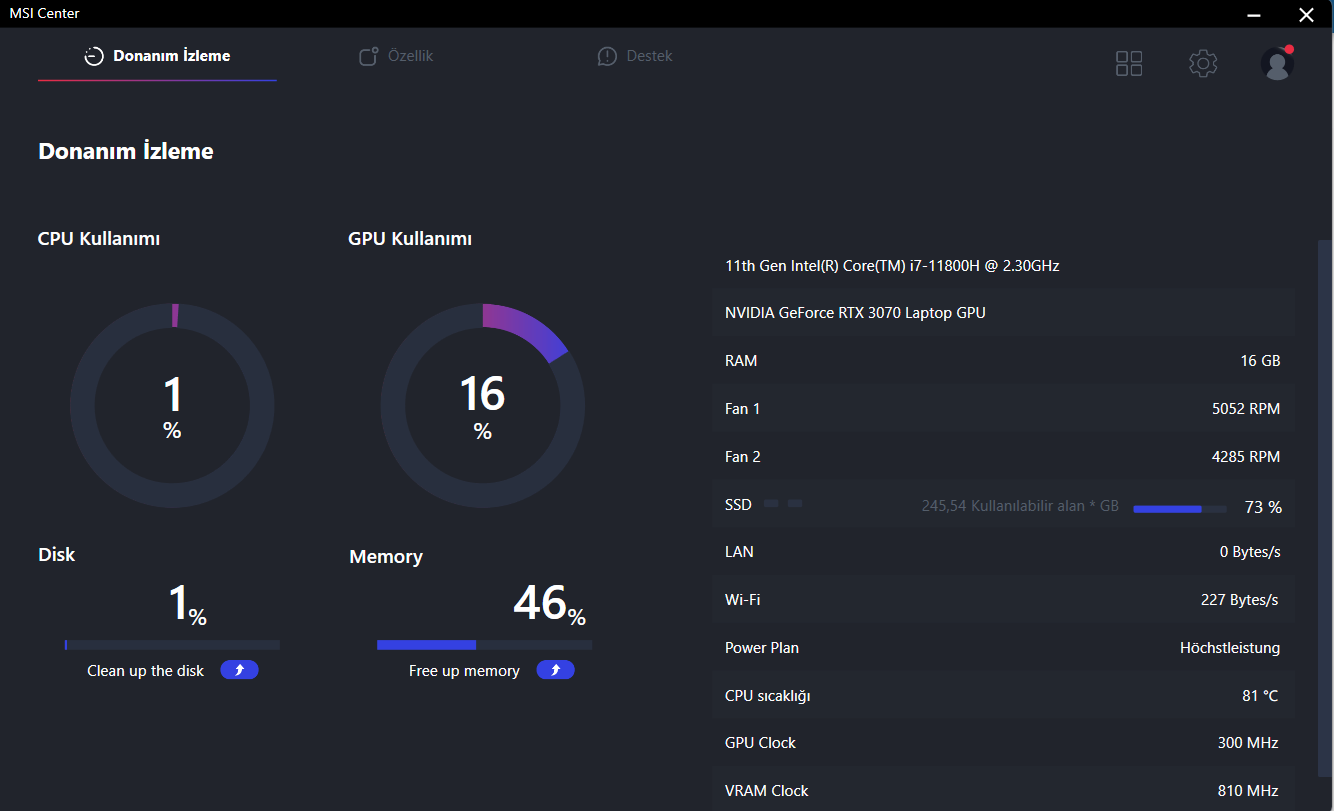Click the "LAN" row label
The height and width of the screenshot is (811, 1334).
tap(739, 552)
